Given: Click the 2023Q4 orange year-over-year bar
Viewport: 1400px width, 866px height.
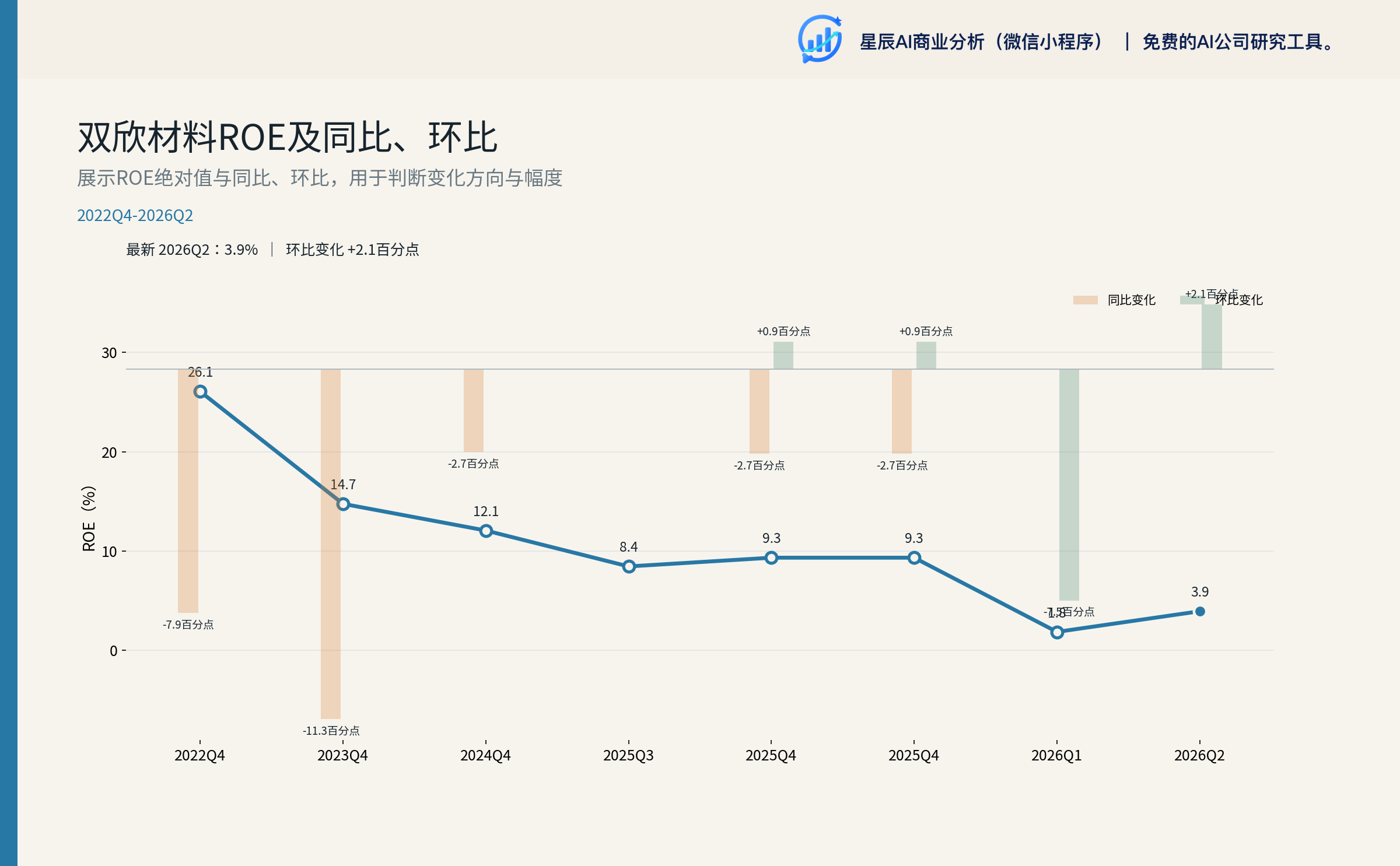Looking at the screenshot, I should click(x=331, y=544).
